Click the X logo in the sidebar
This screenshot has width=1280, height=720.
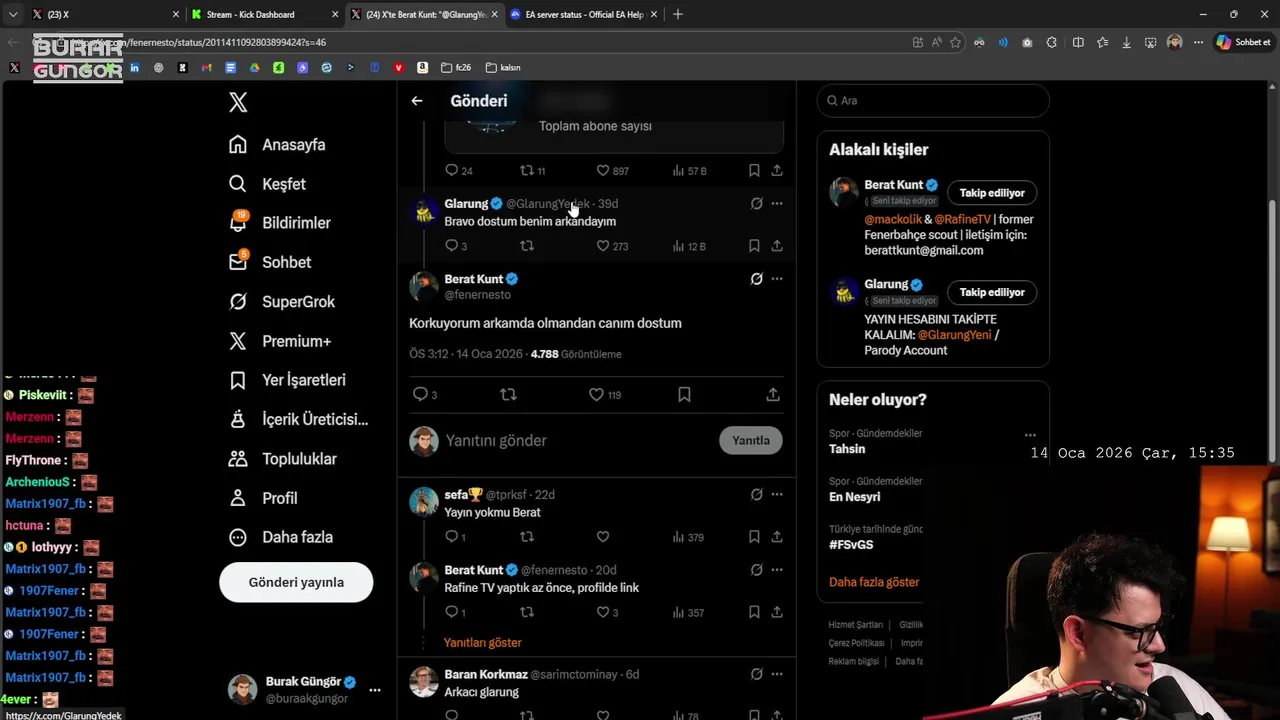tap(238, 102)
